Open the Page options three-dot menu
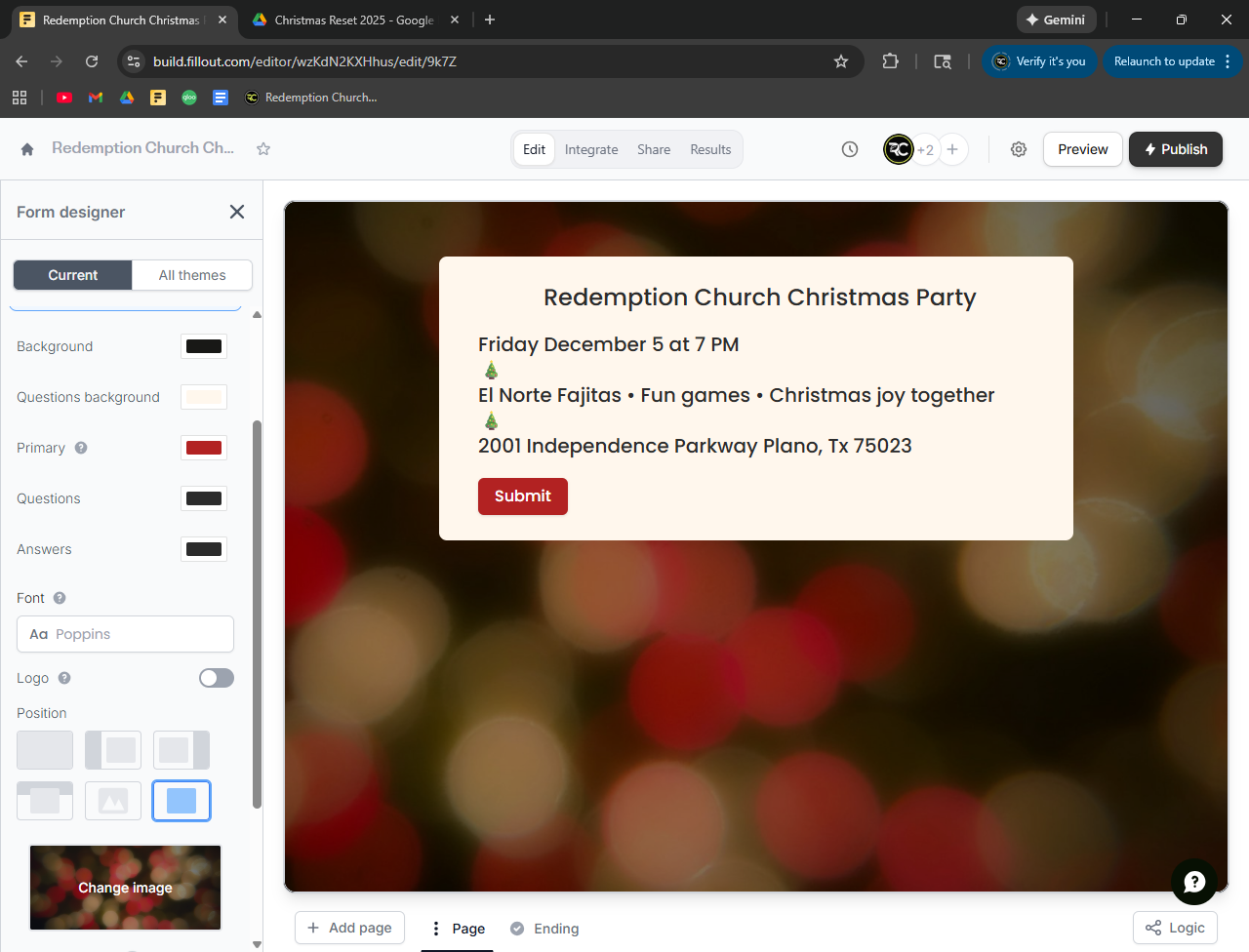1249x952 pixels. coord(436,929)
